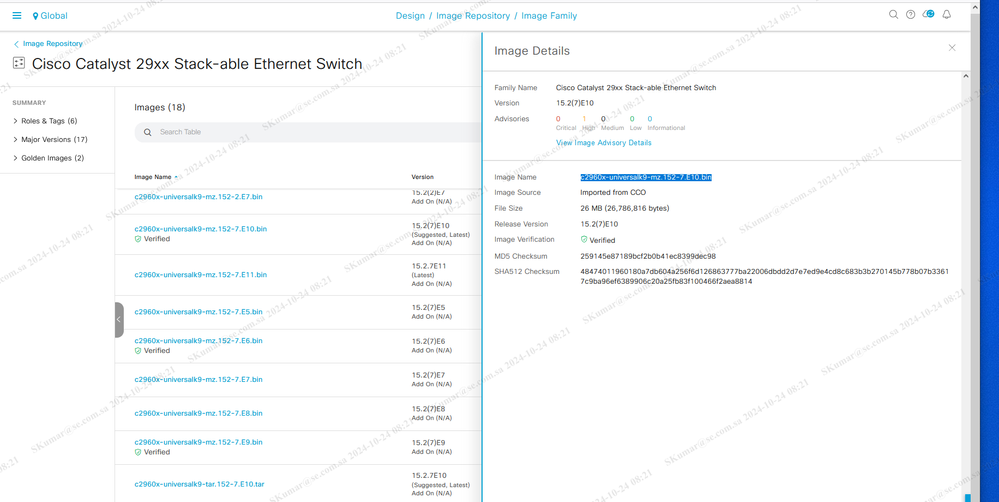Open c2960x-universalk9-mz.152-7.E5.bin image

click(x=198, y=312)
